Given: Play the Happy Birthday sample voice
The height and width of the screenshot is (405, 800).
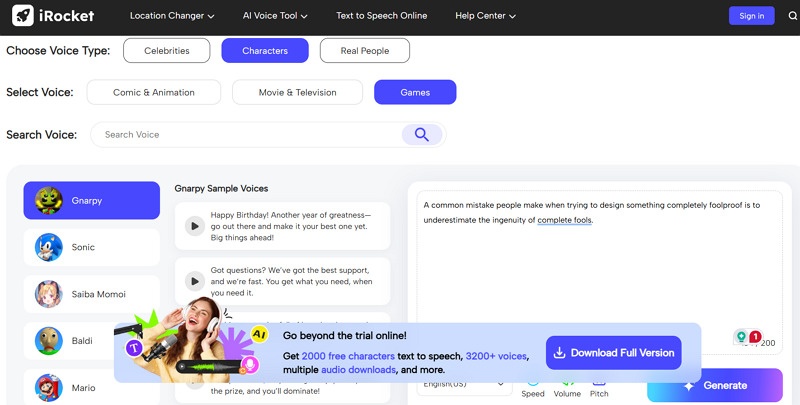Looking at the screenshot, I should [194, 226].
